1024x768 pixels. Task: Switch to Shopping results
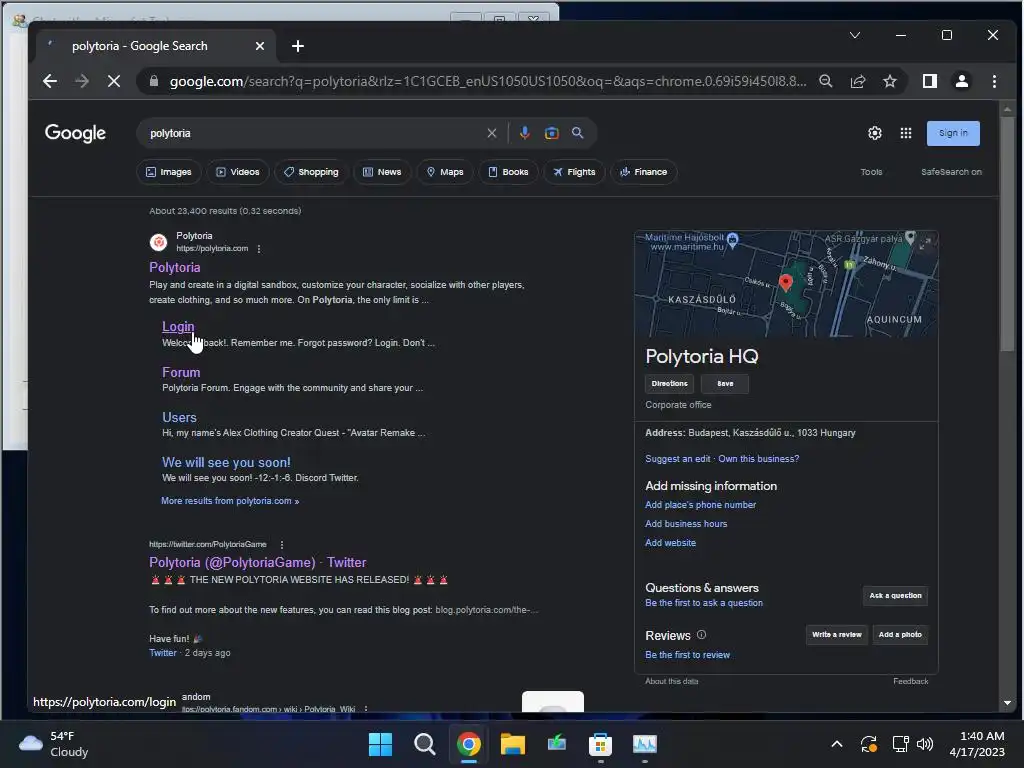click(312, 172)
